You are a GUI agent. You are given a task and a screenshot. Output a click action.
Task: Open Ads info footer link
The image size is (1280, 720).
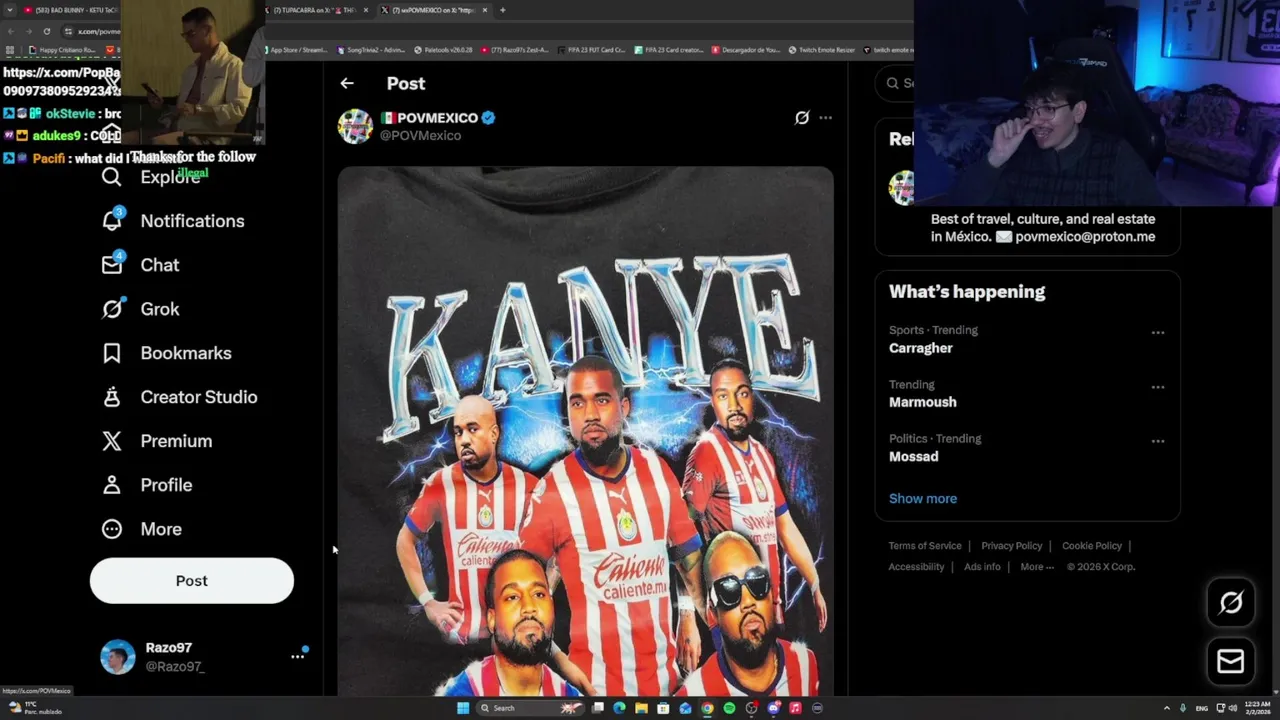coord(982,567)
